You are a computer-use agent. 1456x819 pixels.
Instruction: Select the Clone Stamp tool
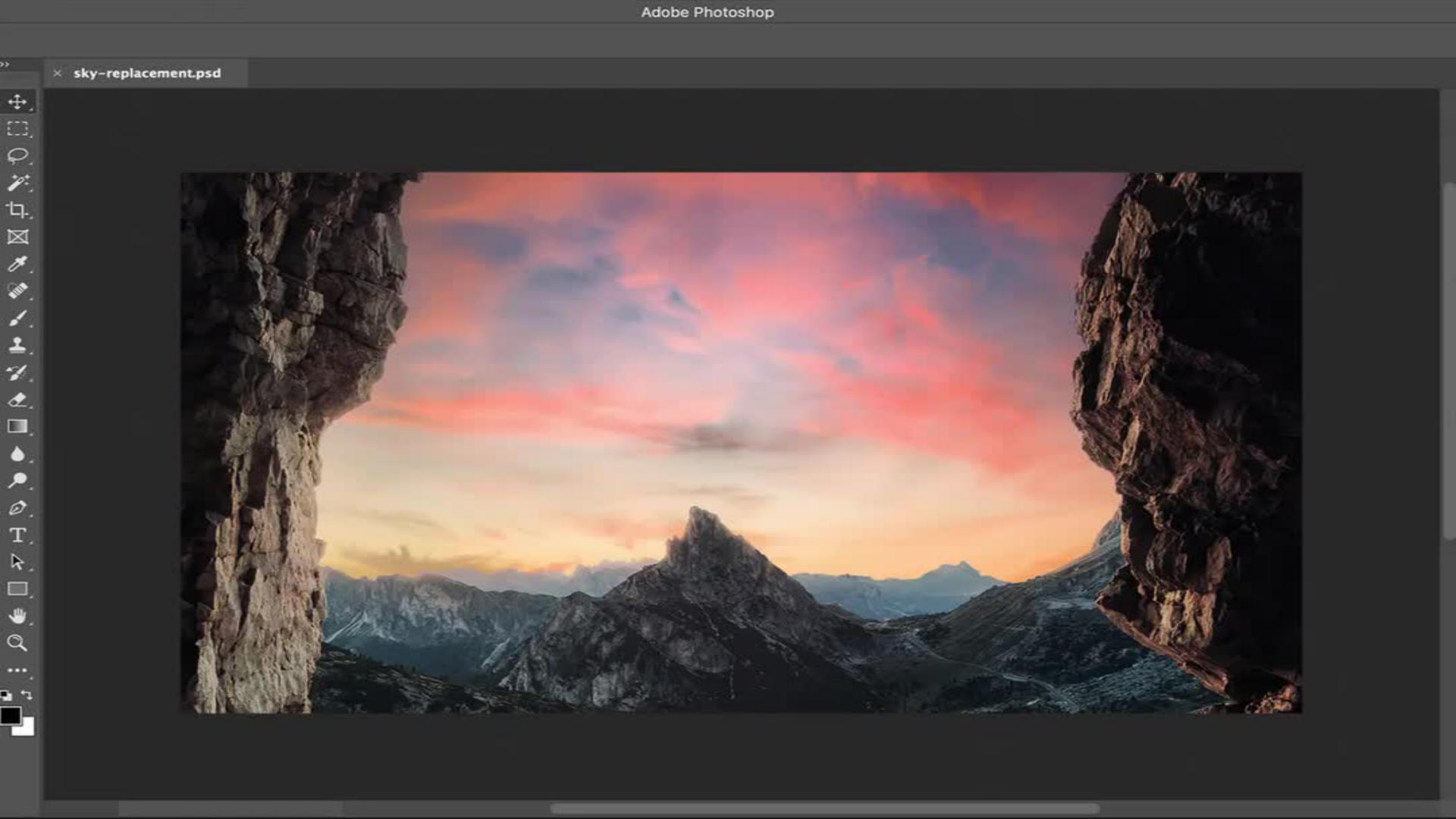coord(17,345)
